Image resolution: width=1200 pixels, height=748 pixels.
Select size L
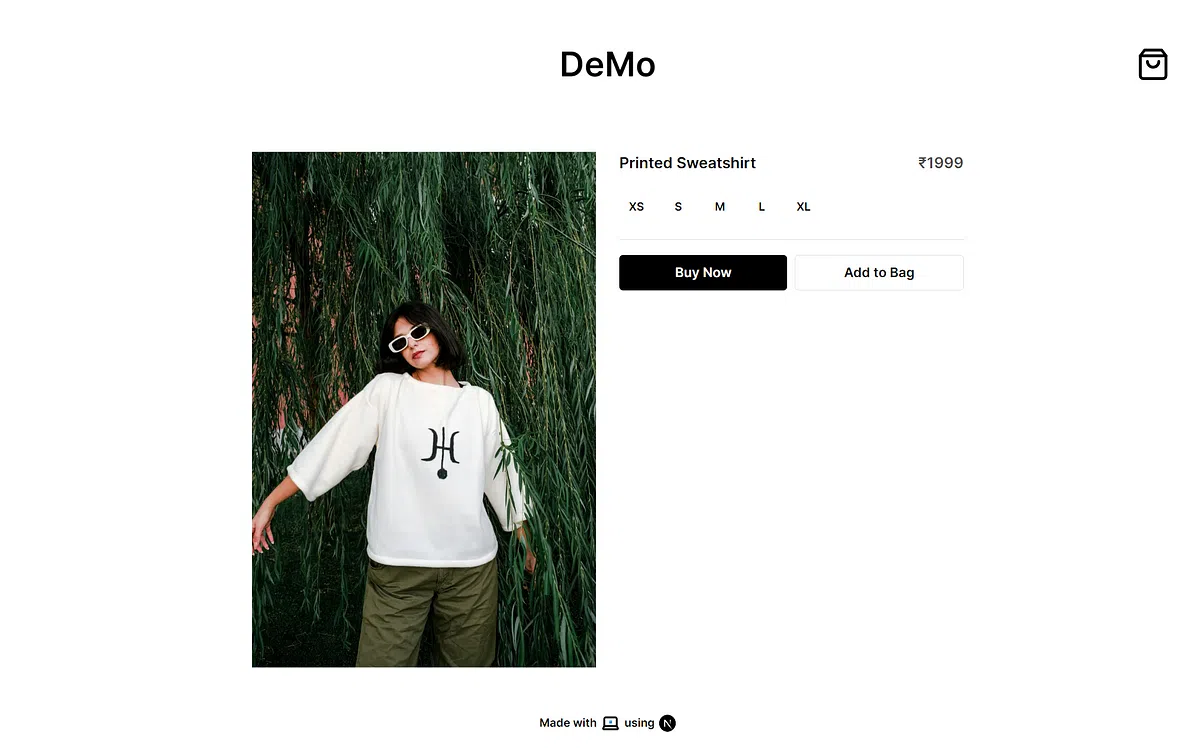click(761, 207)
